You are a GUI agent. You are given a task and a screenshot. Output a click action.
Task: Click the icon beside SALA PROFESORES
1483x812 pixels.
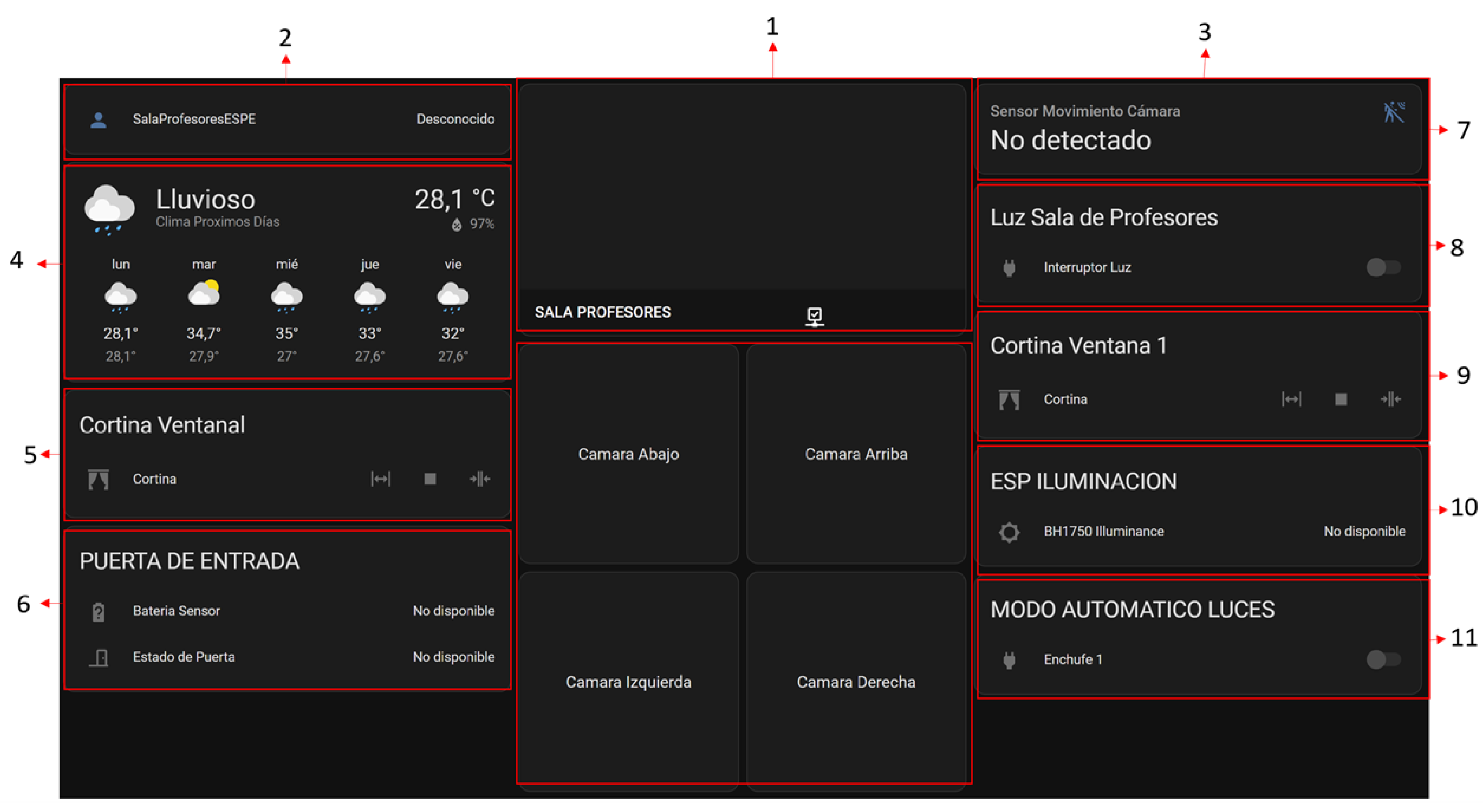814,315
